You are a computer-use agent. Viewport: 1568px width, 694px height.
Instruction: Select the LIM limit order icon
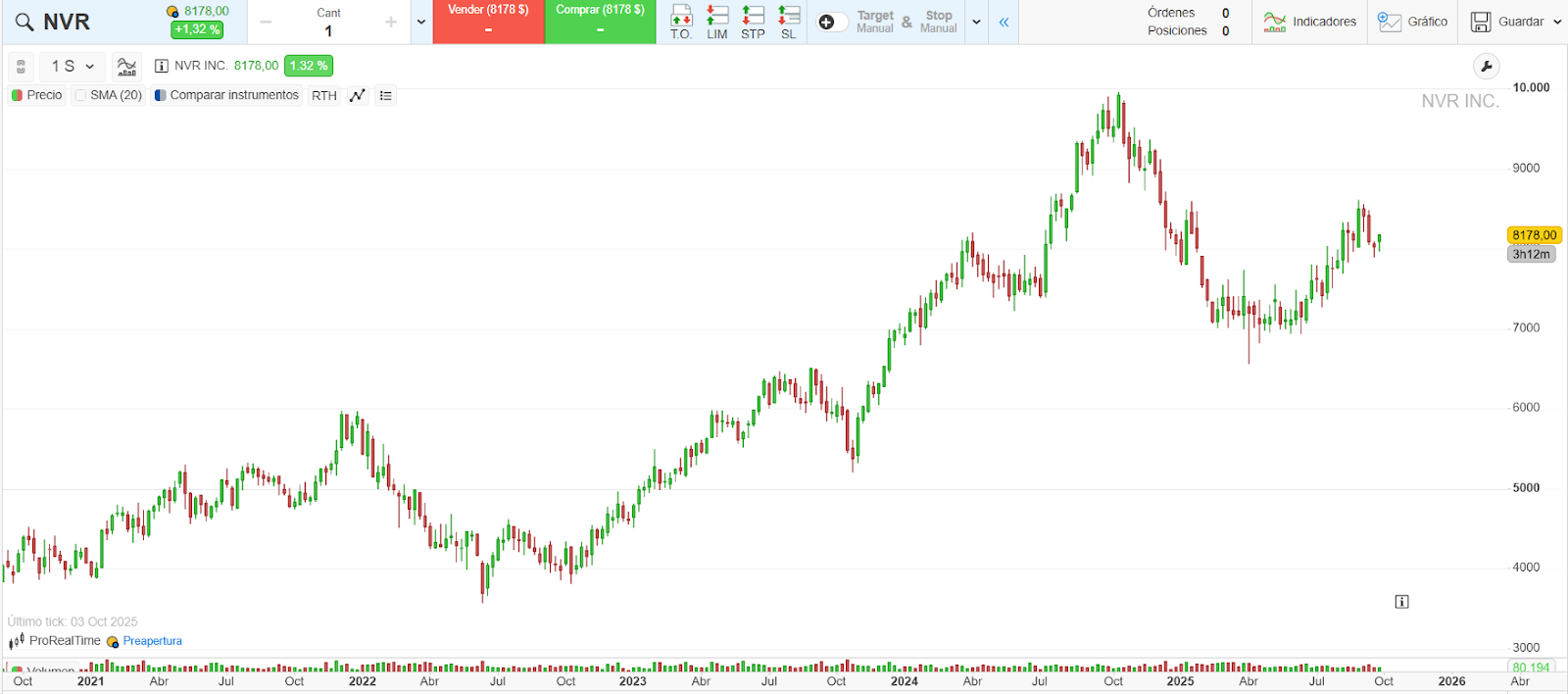point(717,22)
